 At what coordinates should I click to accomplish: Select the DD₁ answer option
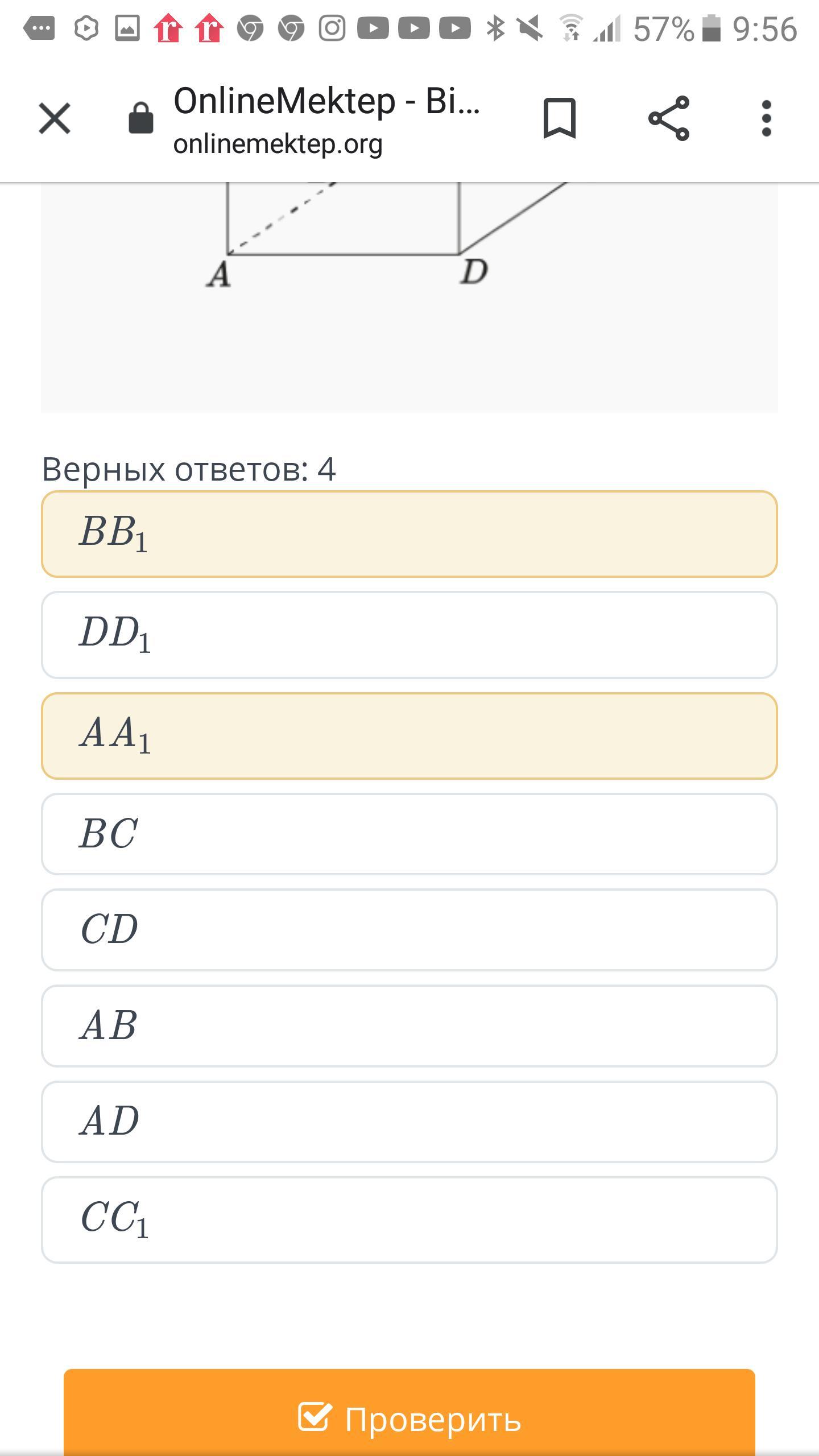point(409,635)
